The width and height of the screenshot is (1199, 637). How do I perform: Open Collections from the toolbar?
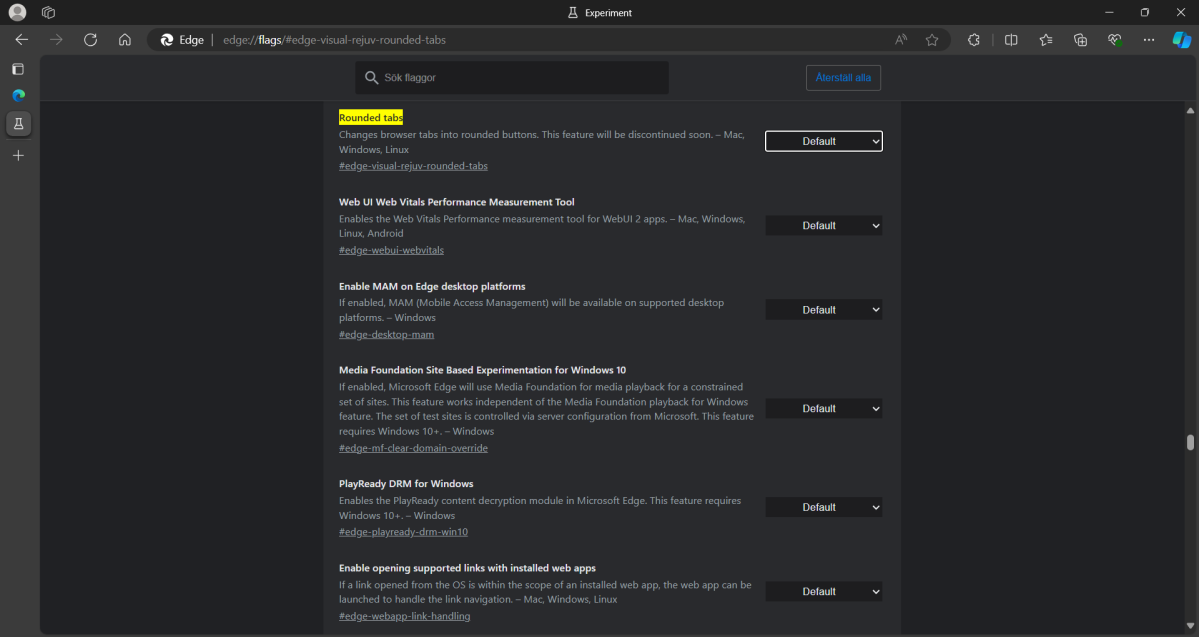coord(1080,40)
